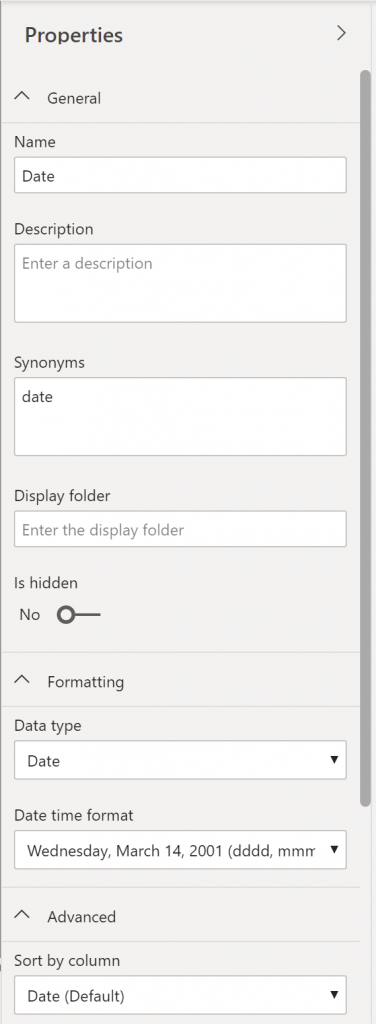Screen dimensions: 376x1024
Task: Click the General section header label
Action: click(74, 98)
